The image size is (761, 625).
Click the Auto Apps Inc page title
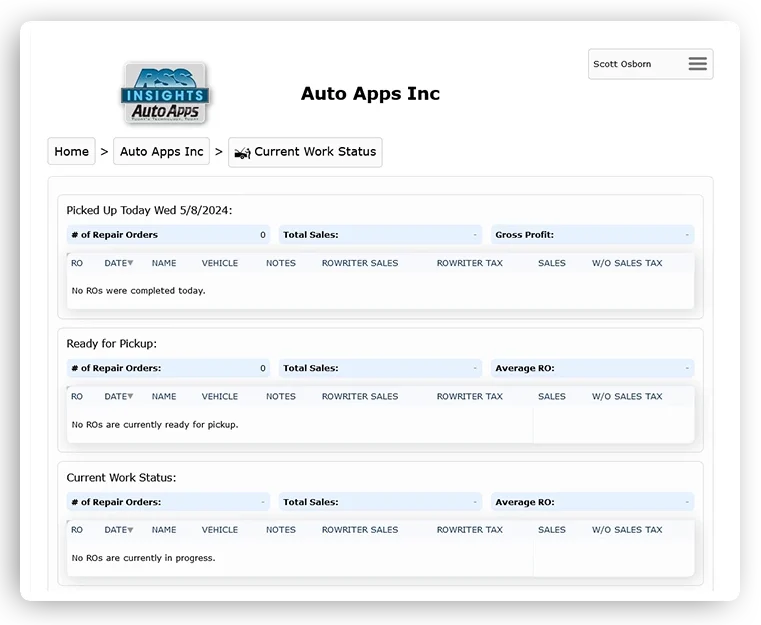370,93
